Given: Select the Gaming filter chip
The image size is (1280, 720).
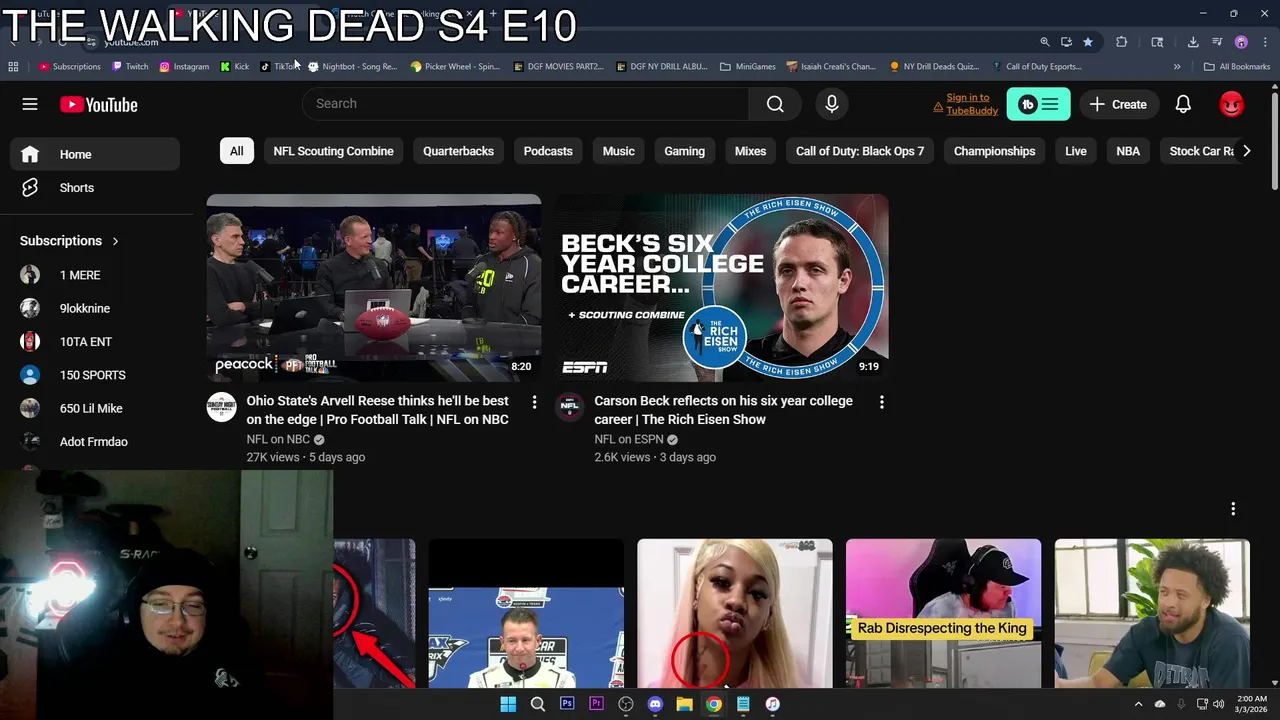Looking at the screenshot, I should tap(685, 151).
